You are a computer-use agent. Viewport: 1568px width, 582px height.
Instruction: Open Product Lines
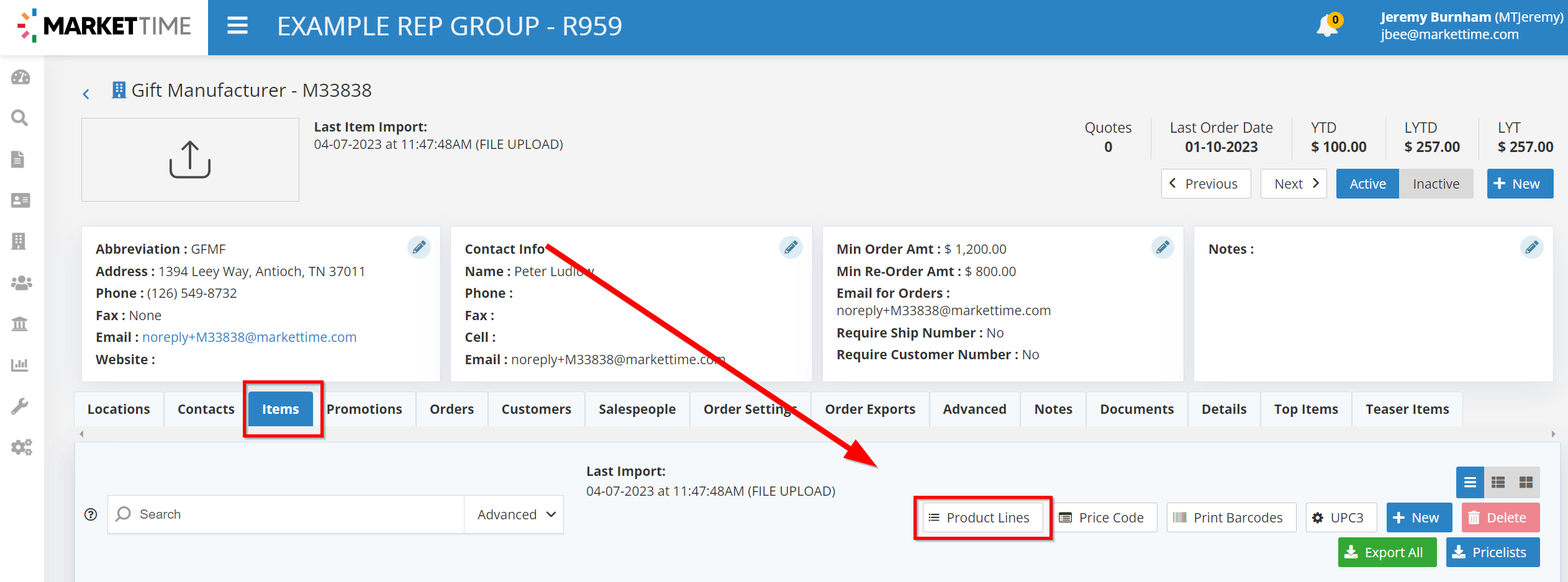tap(982, 517)
